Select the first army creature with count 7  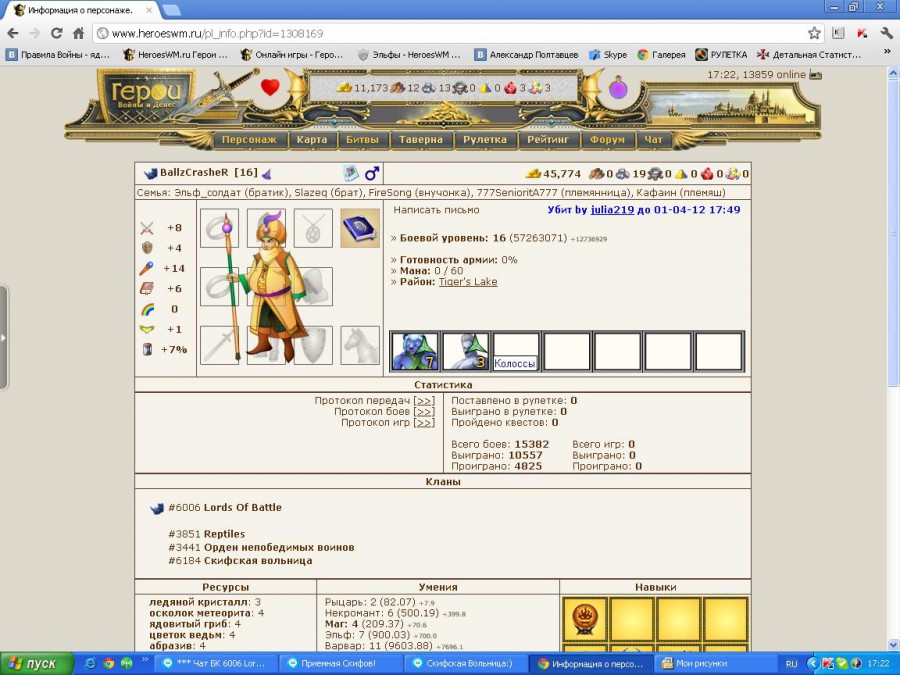pyautogui.click(x=414, y=351)
